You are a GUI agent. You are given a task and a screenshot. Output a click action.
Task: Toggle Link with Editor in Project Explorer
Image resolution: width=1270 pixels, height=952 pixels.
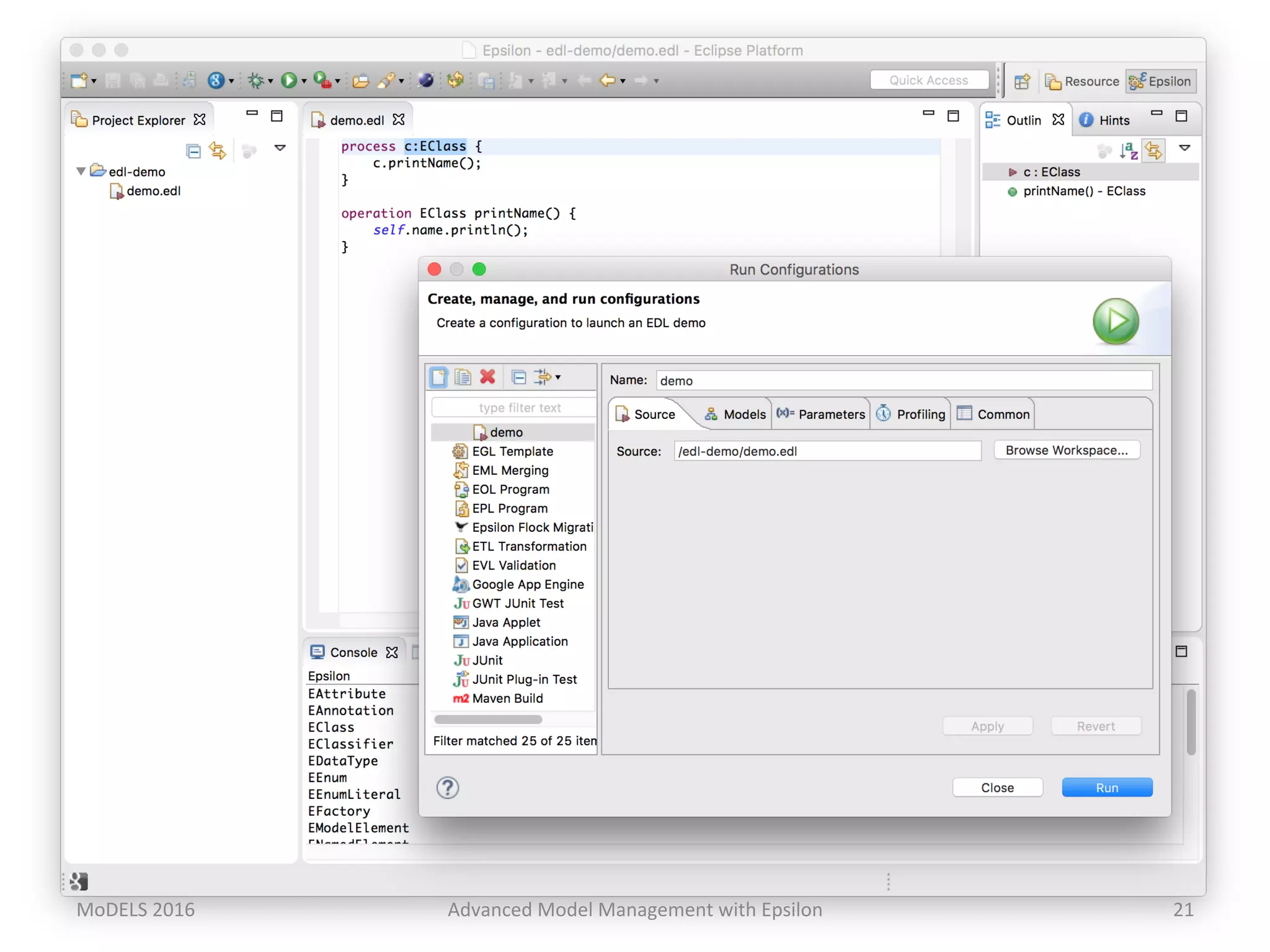218,151
